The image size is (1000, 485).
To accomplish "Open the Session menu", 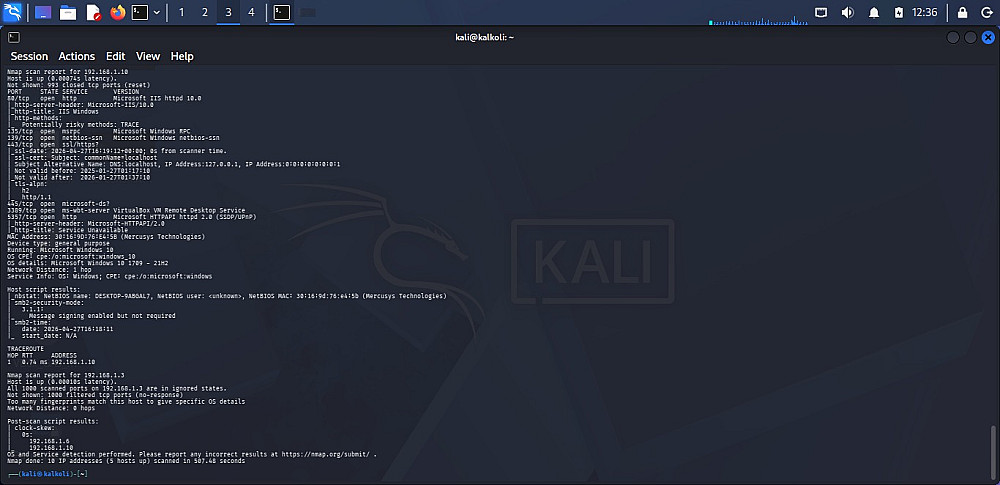I will (29, 56).
